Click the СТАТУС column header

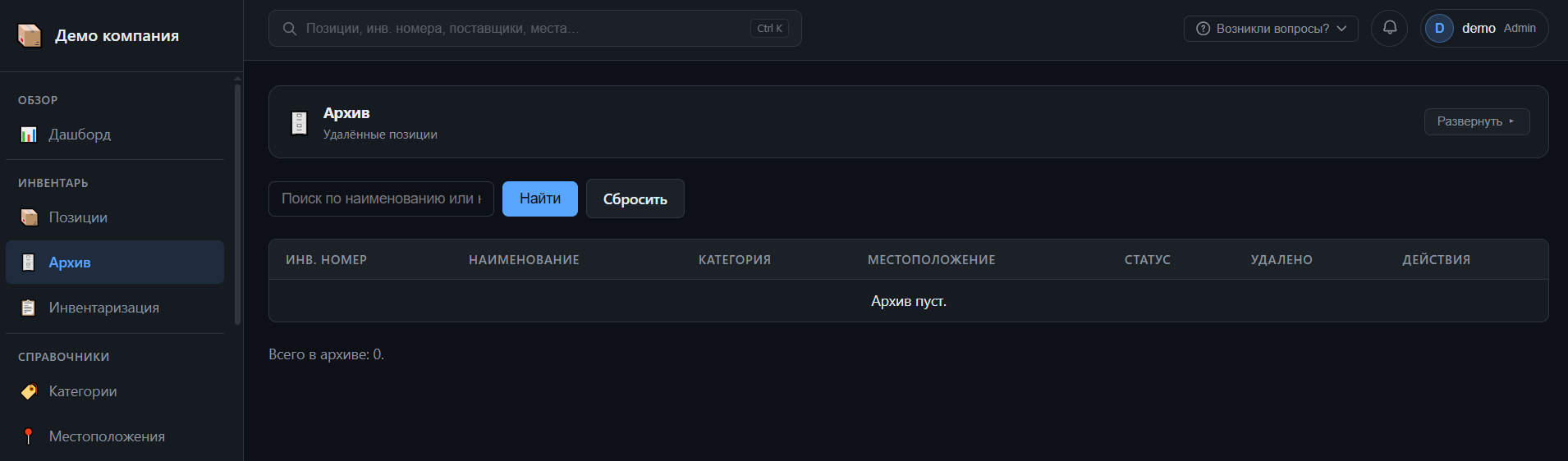pyautogui.click(x=1148, y=260)
